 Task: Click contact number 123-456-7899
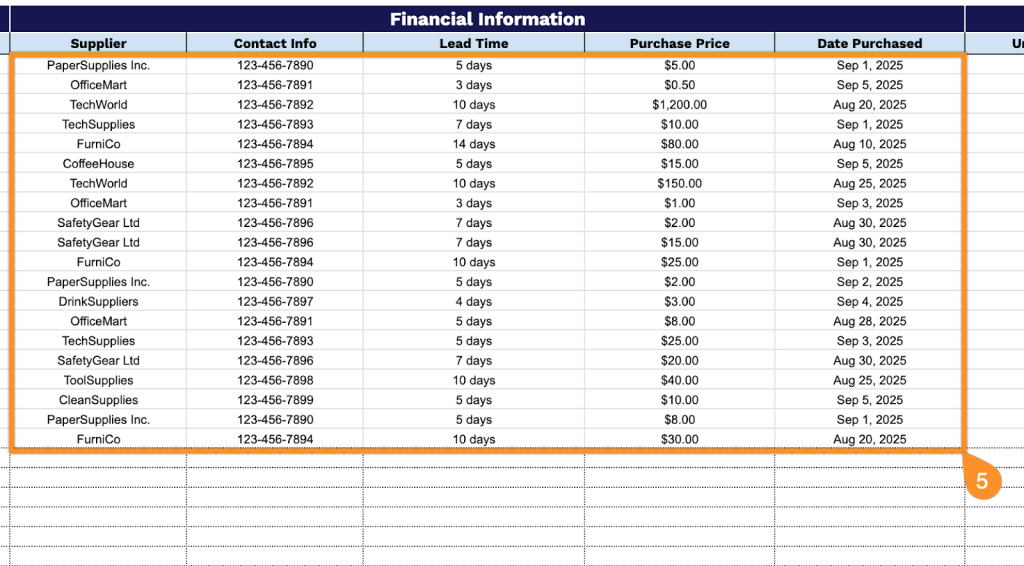[x=275, y=400]
